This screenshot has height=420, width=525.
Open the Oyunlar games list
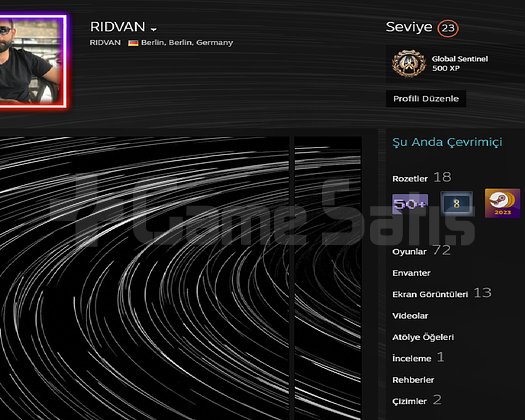409,252
